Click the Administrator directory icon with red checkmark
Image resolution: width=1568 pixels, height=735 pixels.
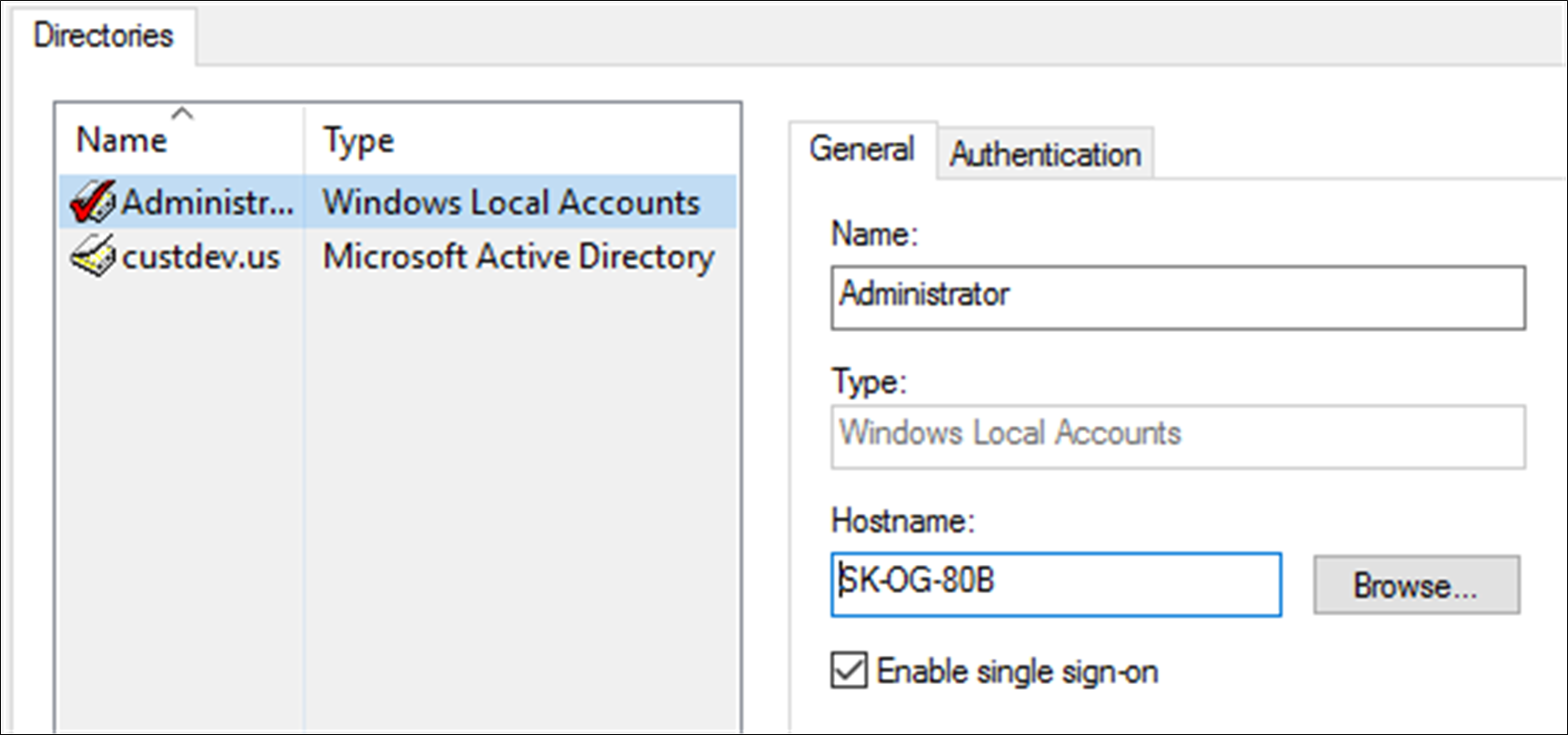[x=93, y=201]
